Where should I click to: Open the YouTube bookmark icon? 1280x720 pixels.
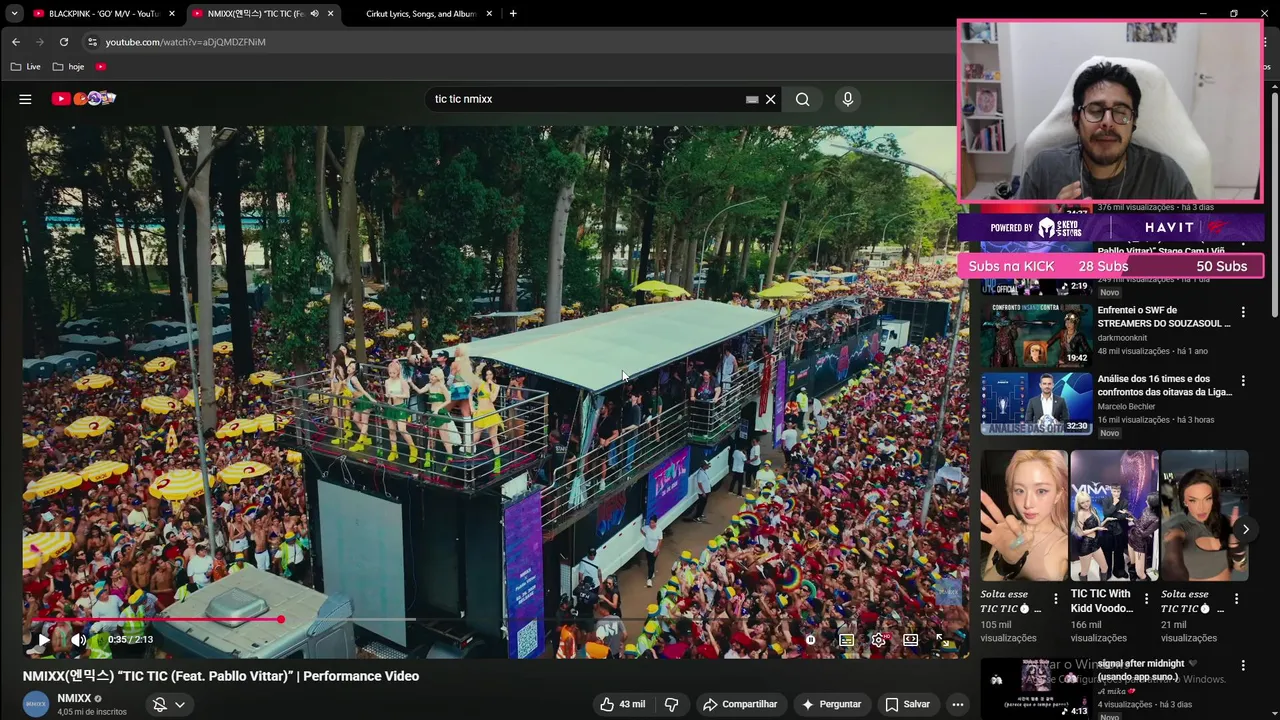101,67
